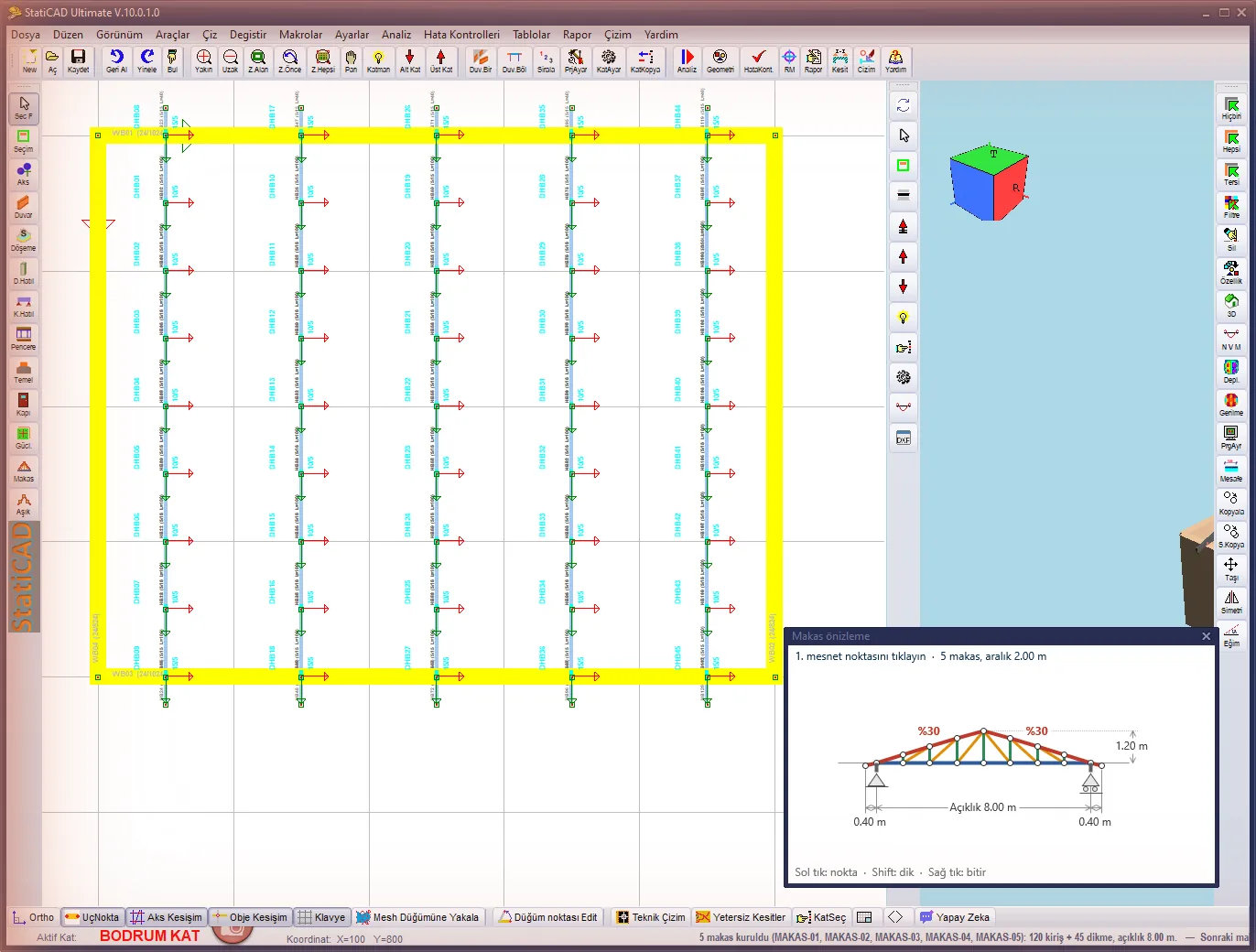Open the Makrolar menu
The width and height of the screenshot is (1256, 952).
pyautogui.click(x=300, y=35)
